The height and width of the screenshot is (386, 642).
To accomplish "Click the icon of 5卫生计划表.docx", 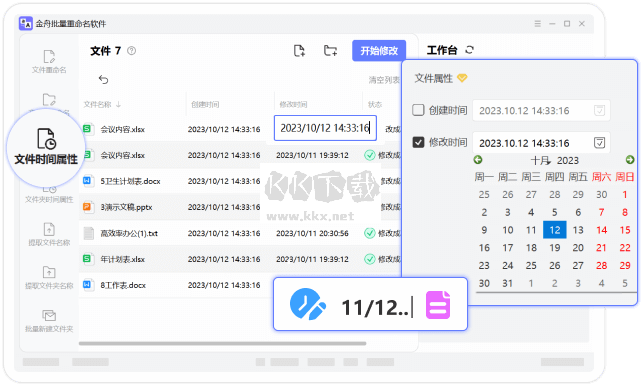I will pyautogui.click(x=87, y=181).
